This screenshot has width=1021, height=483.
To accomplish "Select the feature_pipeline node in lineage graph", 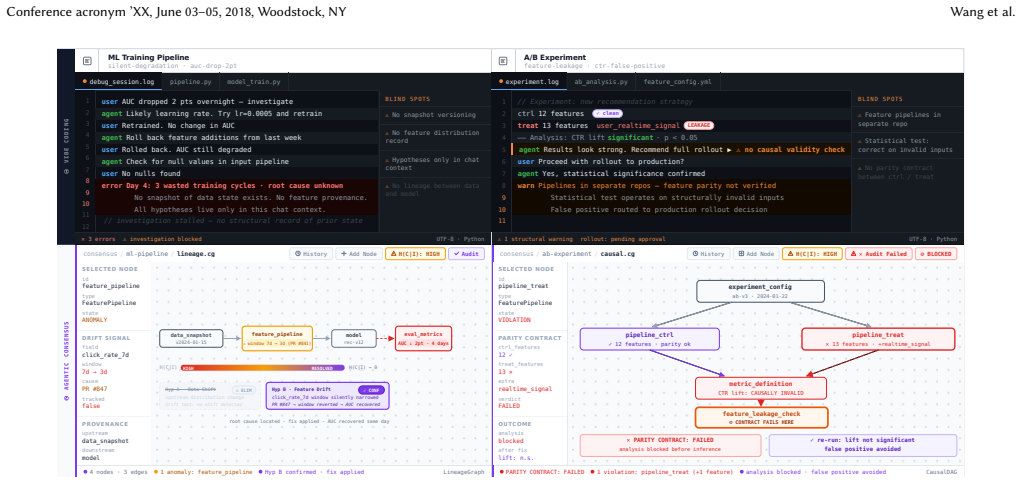I will point(277,338).
